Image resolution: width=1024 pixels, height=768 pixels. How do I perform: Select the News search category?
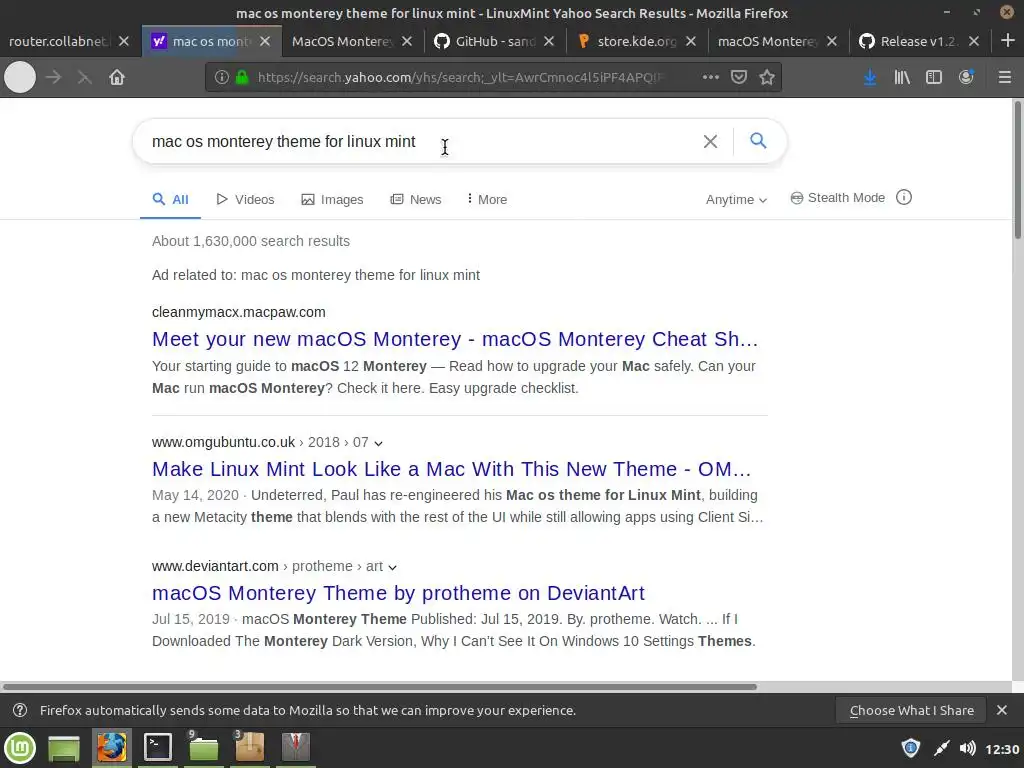click(x=416, y=199)
